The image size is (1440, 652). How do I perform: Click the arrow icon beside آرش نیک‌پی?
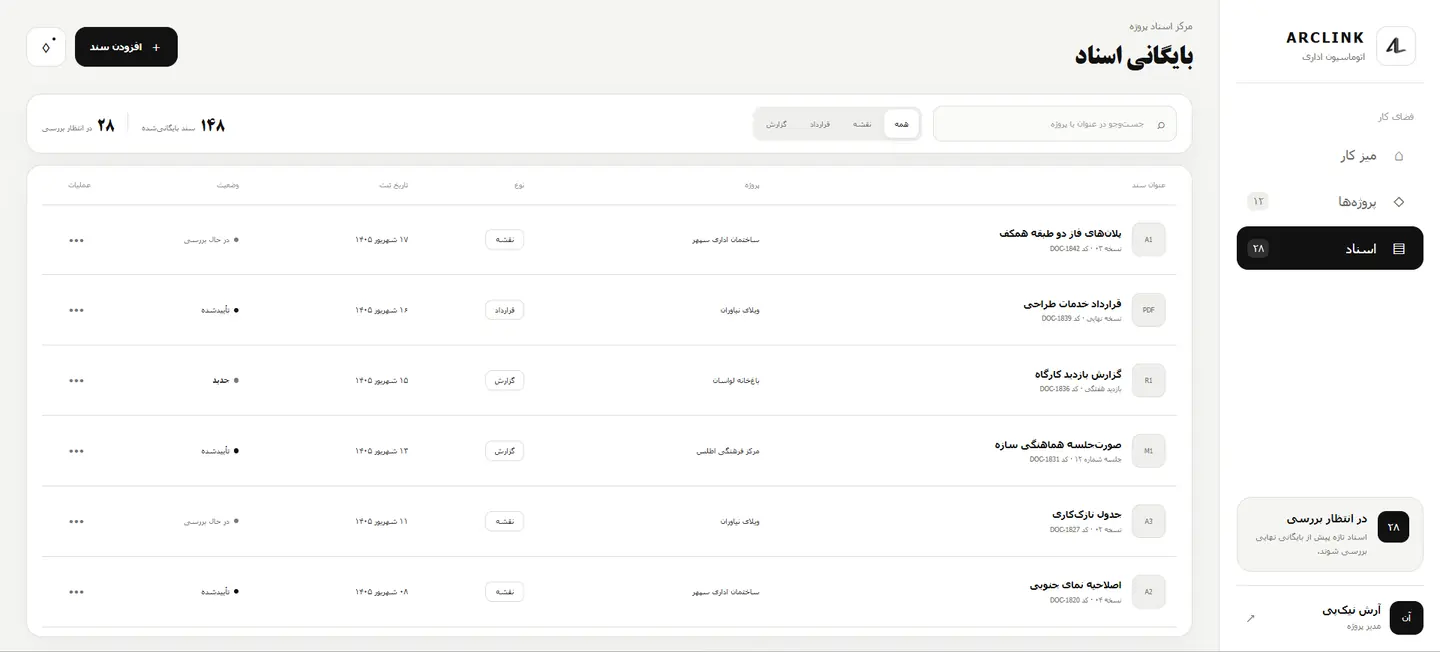click(x=1250, y=618)
